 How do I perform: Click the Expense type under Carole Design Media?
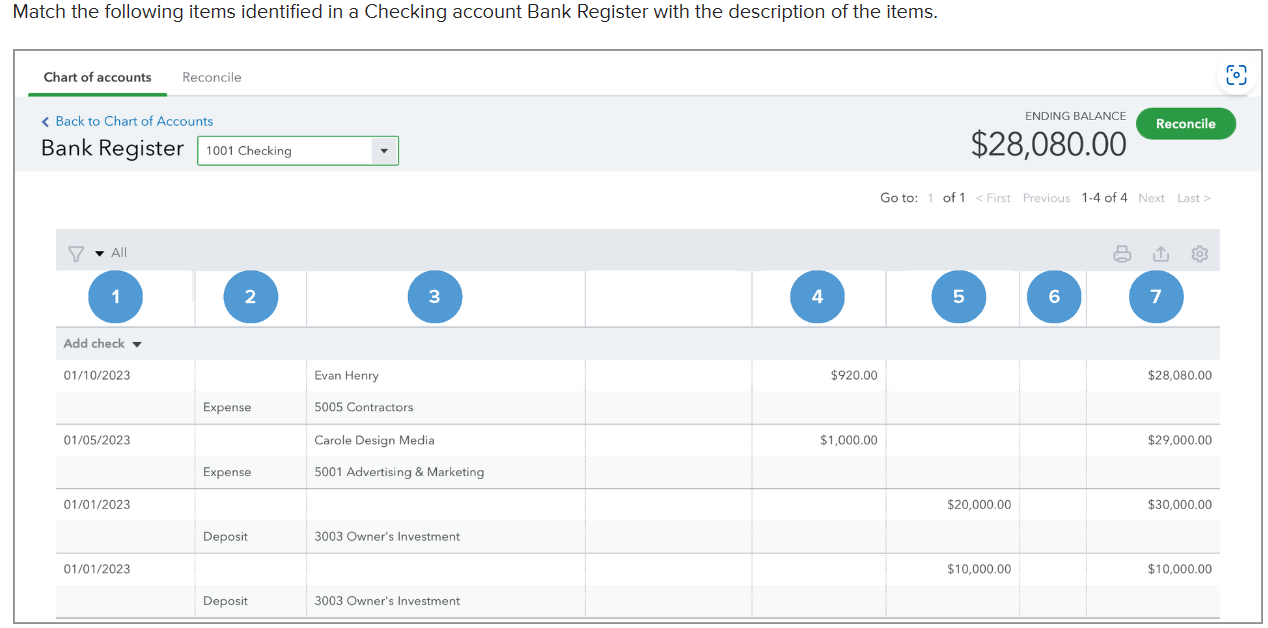pos(227,472)
